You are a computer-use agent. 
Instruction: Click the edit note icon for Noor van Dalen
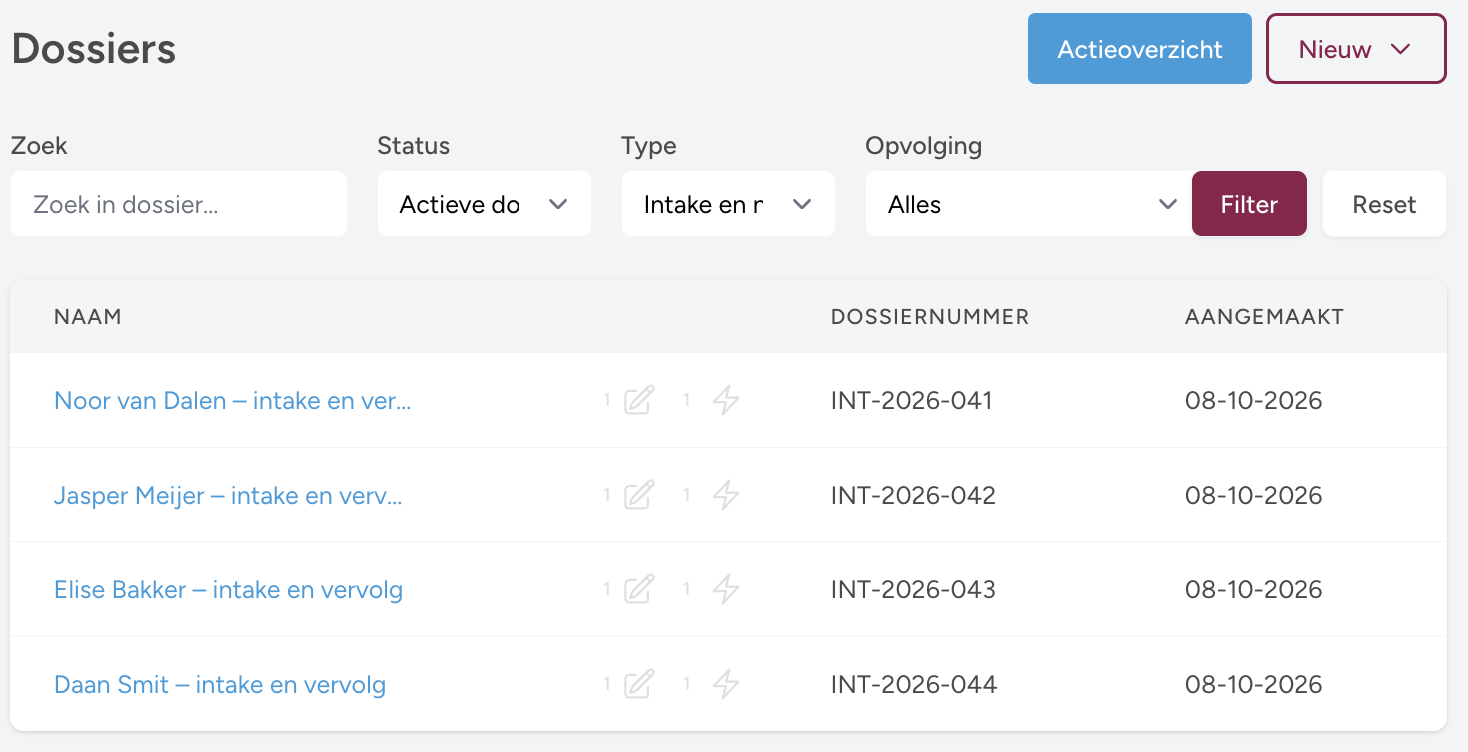coord(639,401)
